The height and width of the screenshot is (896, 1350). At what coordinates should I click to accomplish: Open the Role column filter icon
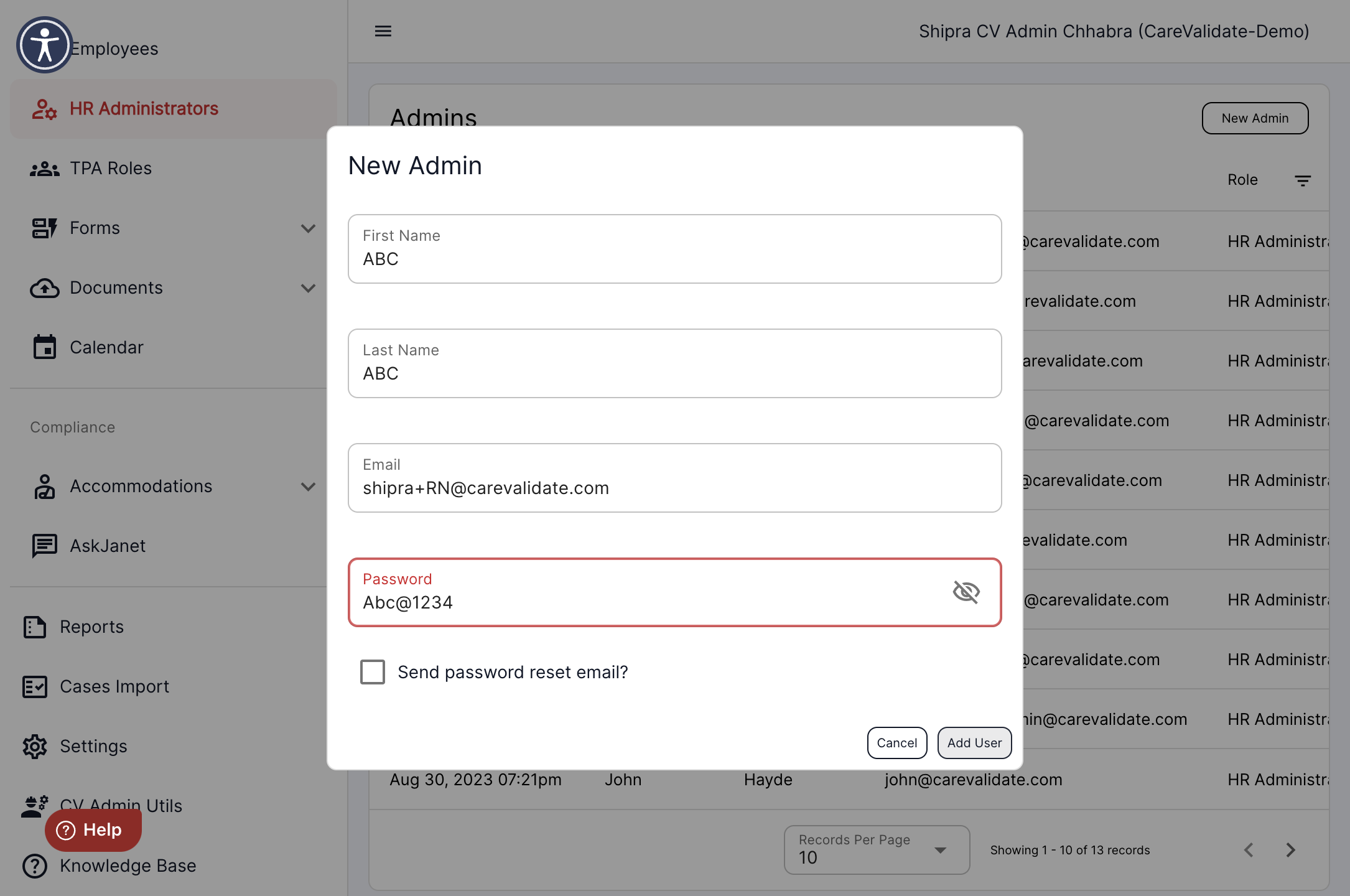[1303, 180]
